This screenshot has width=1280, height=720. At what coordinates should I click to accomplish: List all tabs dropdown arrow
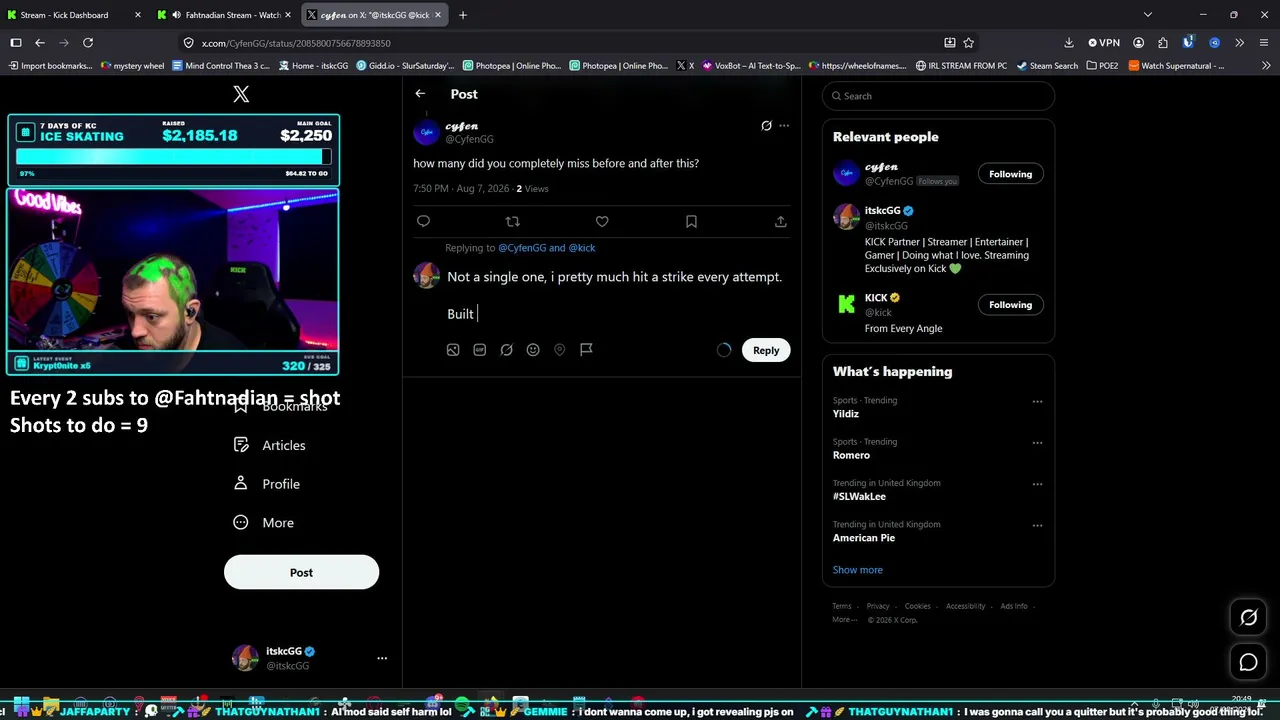pos(1148,15)
